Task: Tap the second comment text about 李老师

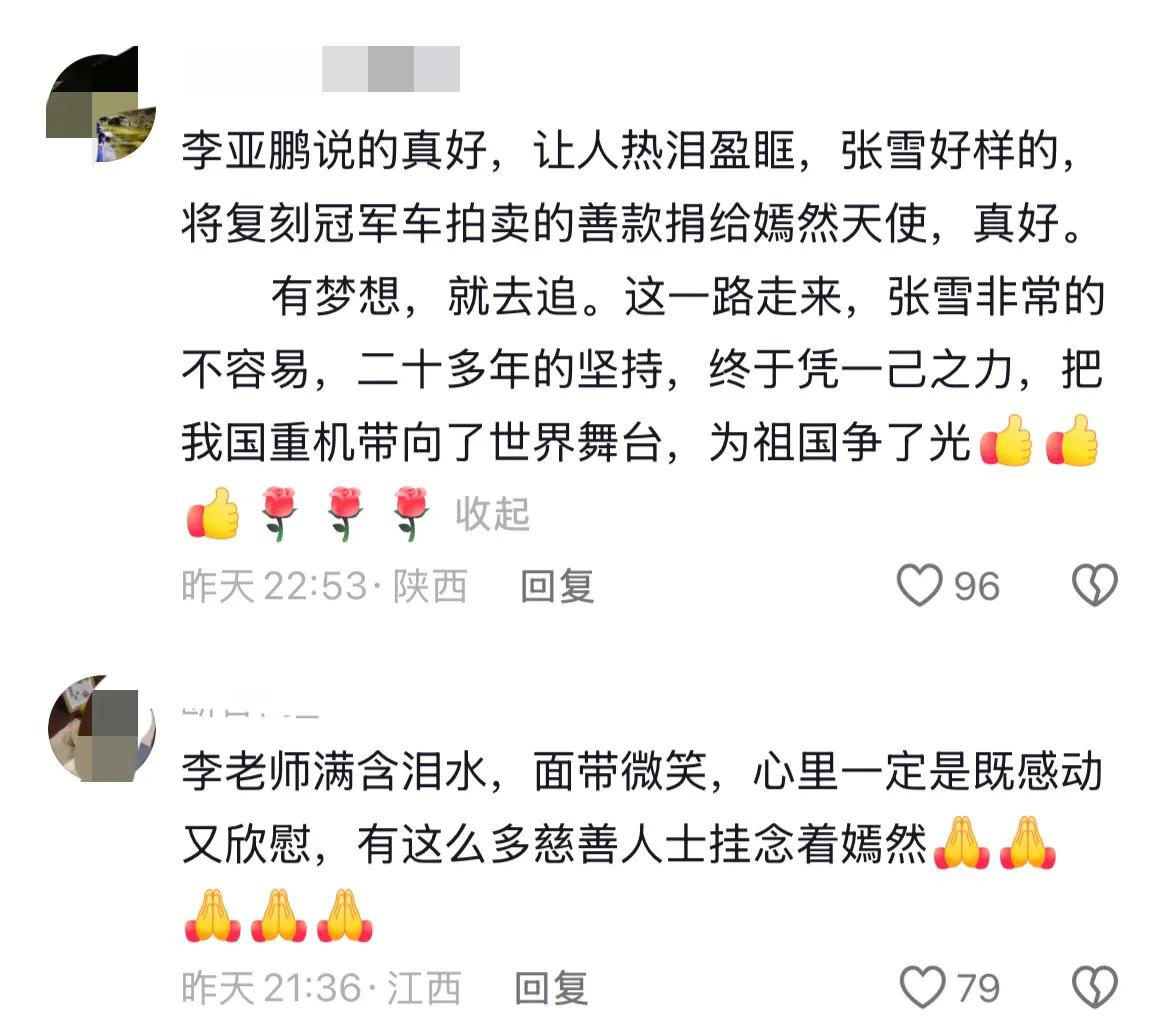Action: click(x=642, y=843)
